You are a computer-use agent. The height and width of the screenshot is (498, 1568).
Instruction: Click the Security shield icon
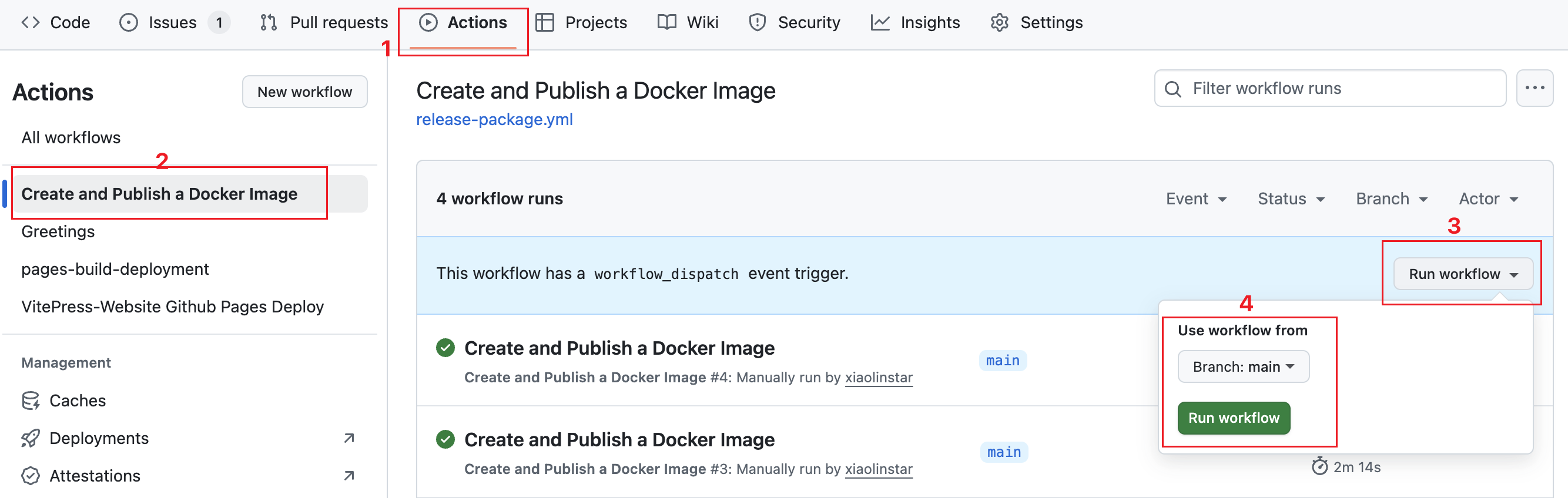pyautogui.click(x=757, y=22)
